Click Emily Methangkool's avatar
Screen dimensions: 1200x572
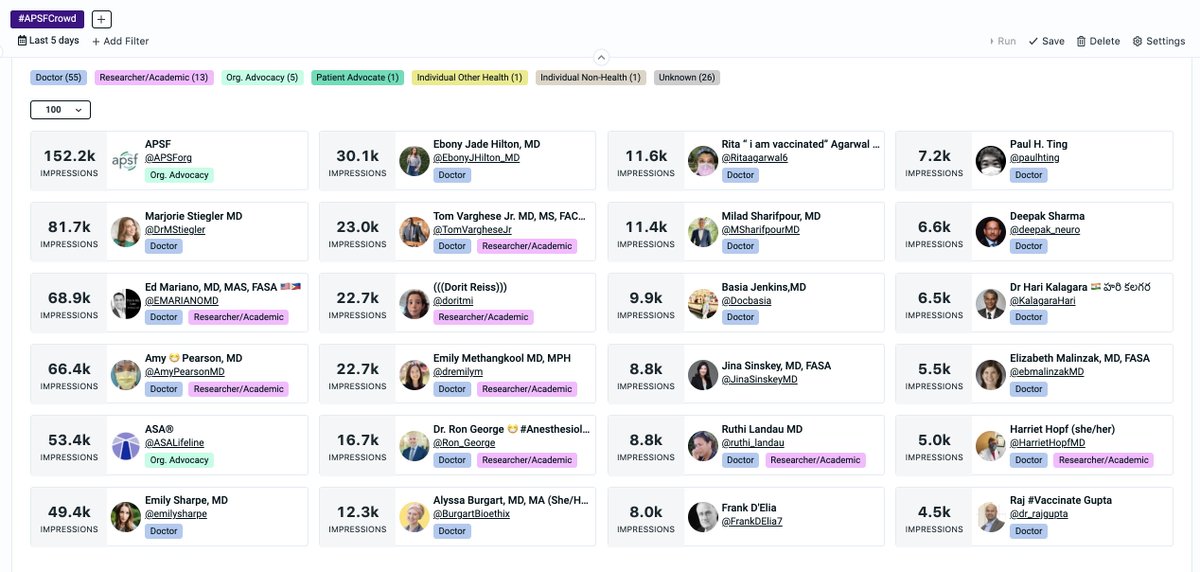click(414, 374)
